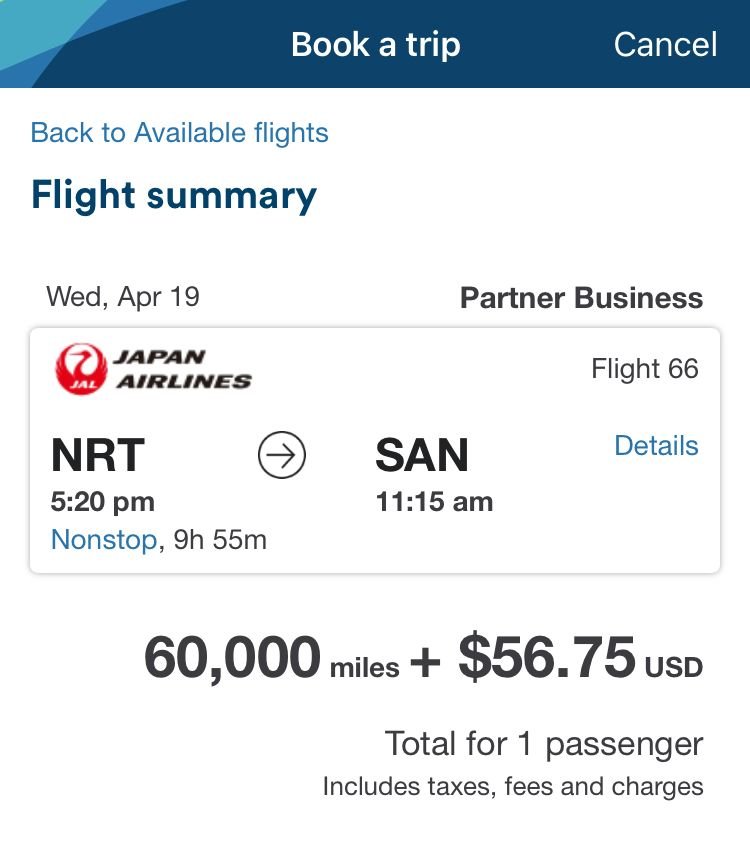Image resolution: width=750 pixels, height=845 pixels.
Task: Select the NRT departure airport code
Action: [x=98, y=456]
